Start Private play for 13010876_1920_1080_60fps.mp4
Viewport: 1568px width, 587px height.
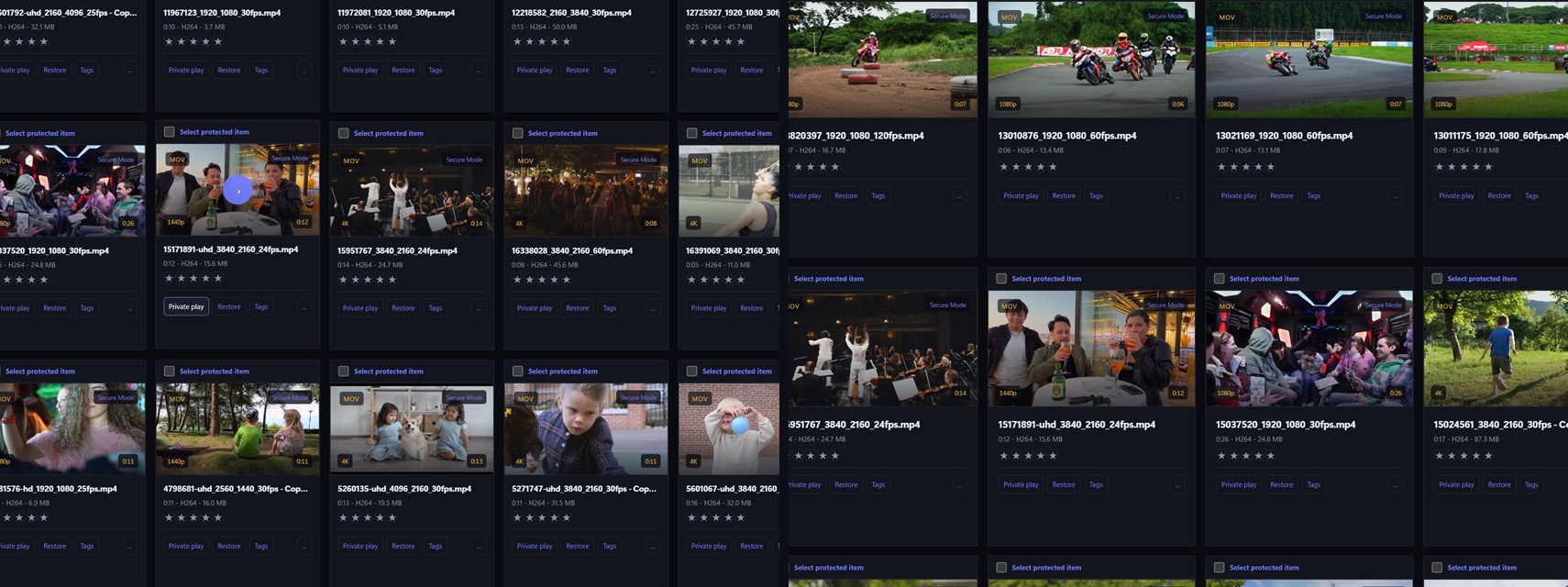click(1021, 195)
